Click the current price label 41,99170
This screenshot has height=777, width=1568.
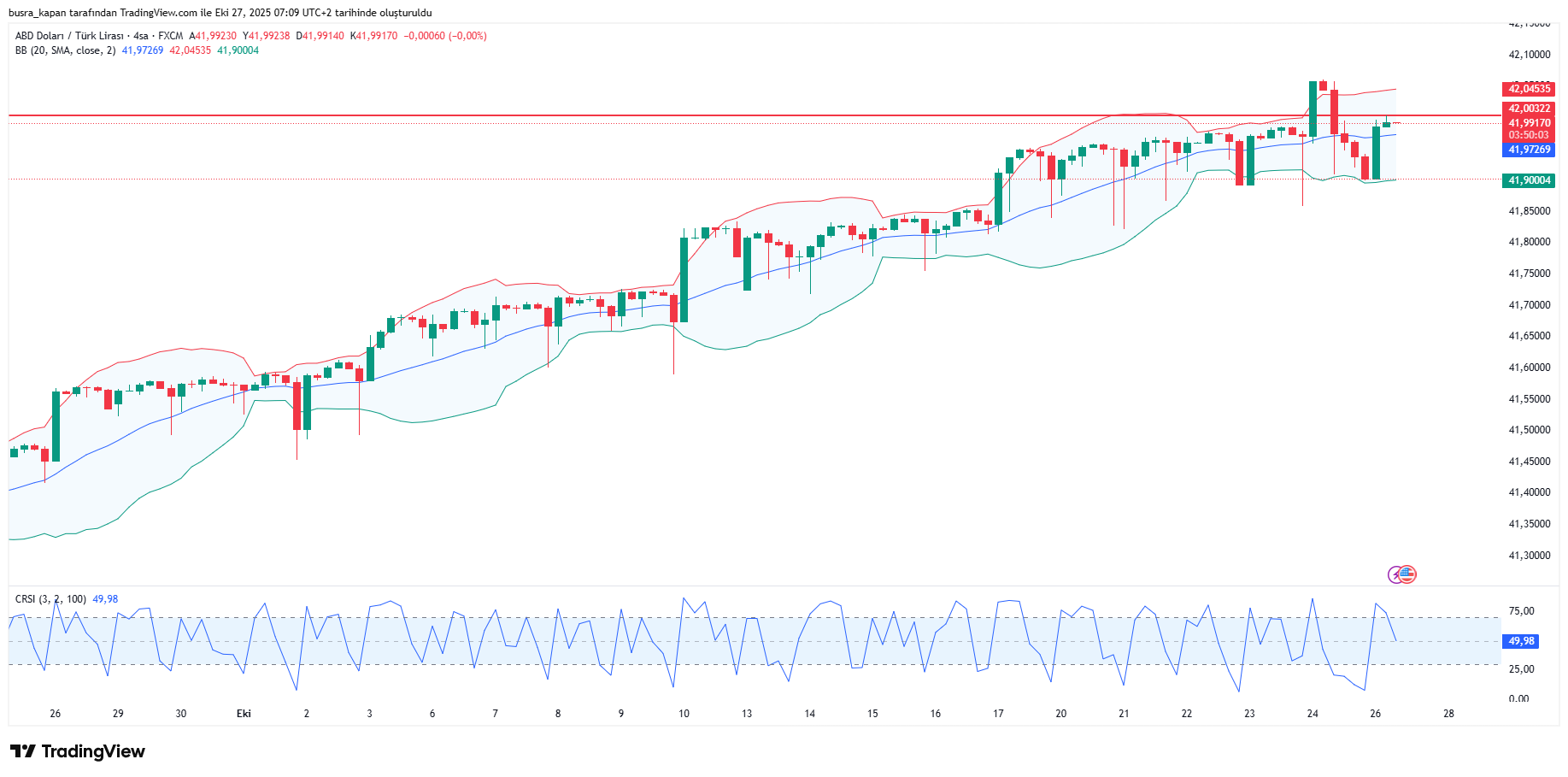point(1529,123)
